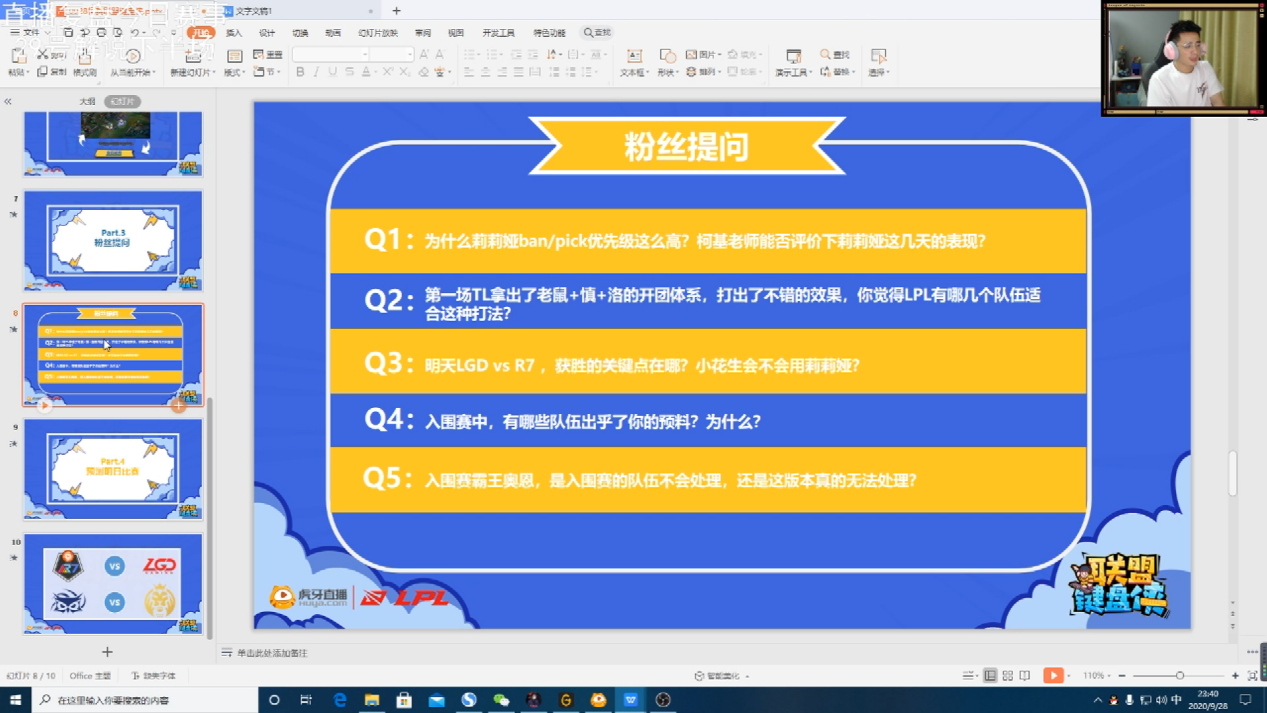1267x713 pixels.
Task: Click the search (查找) box in menu bar
Action: coord(597,33)
